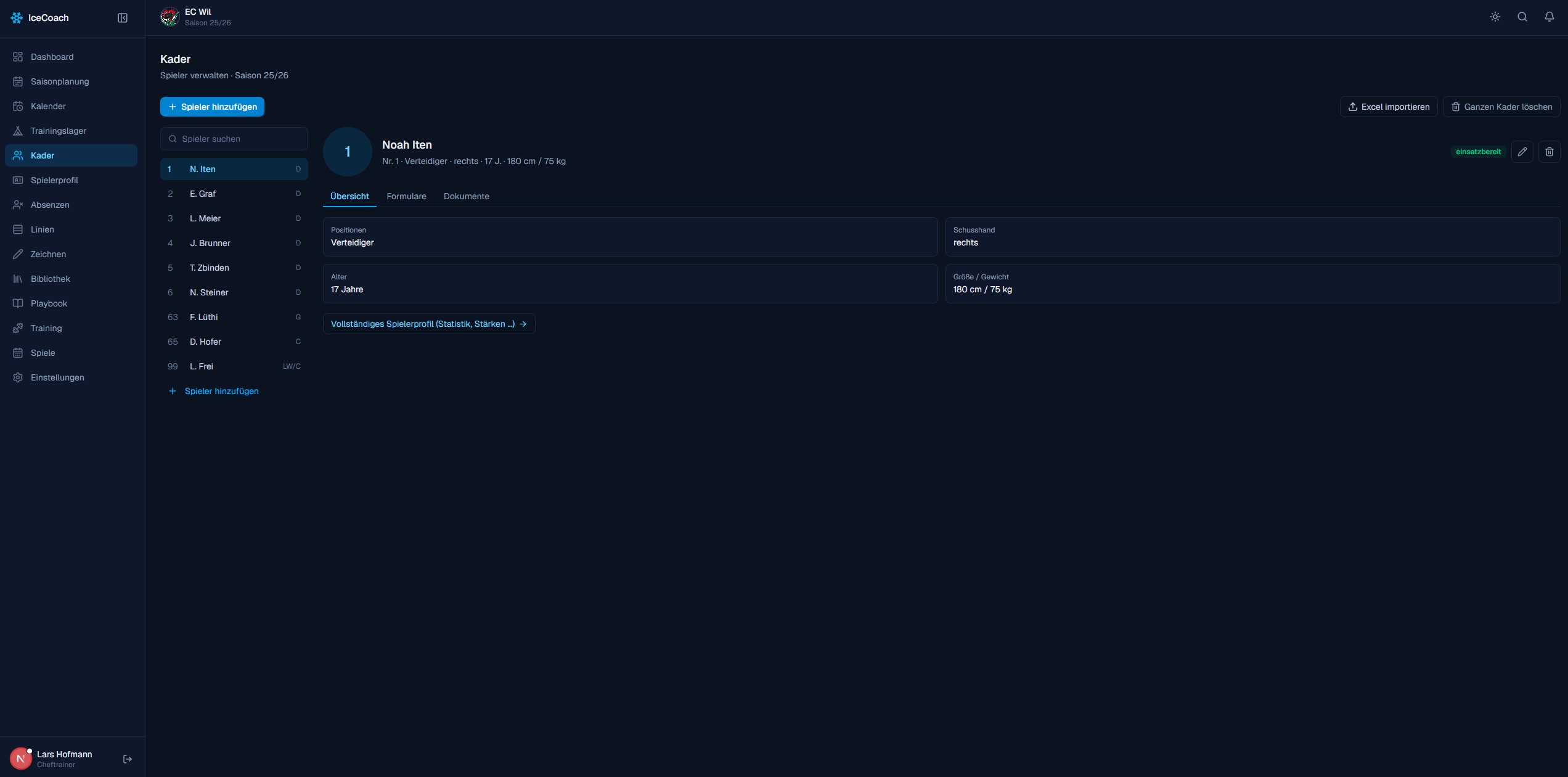Switch to the Formulare tab

click(406, 196)
